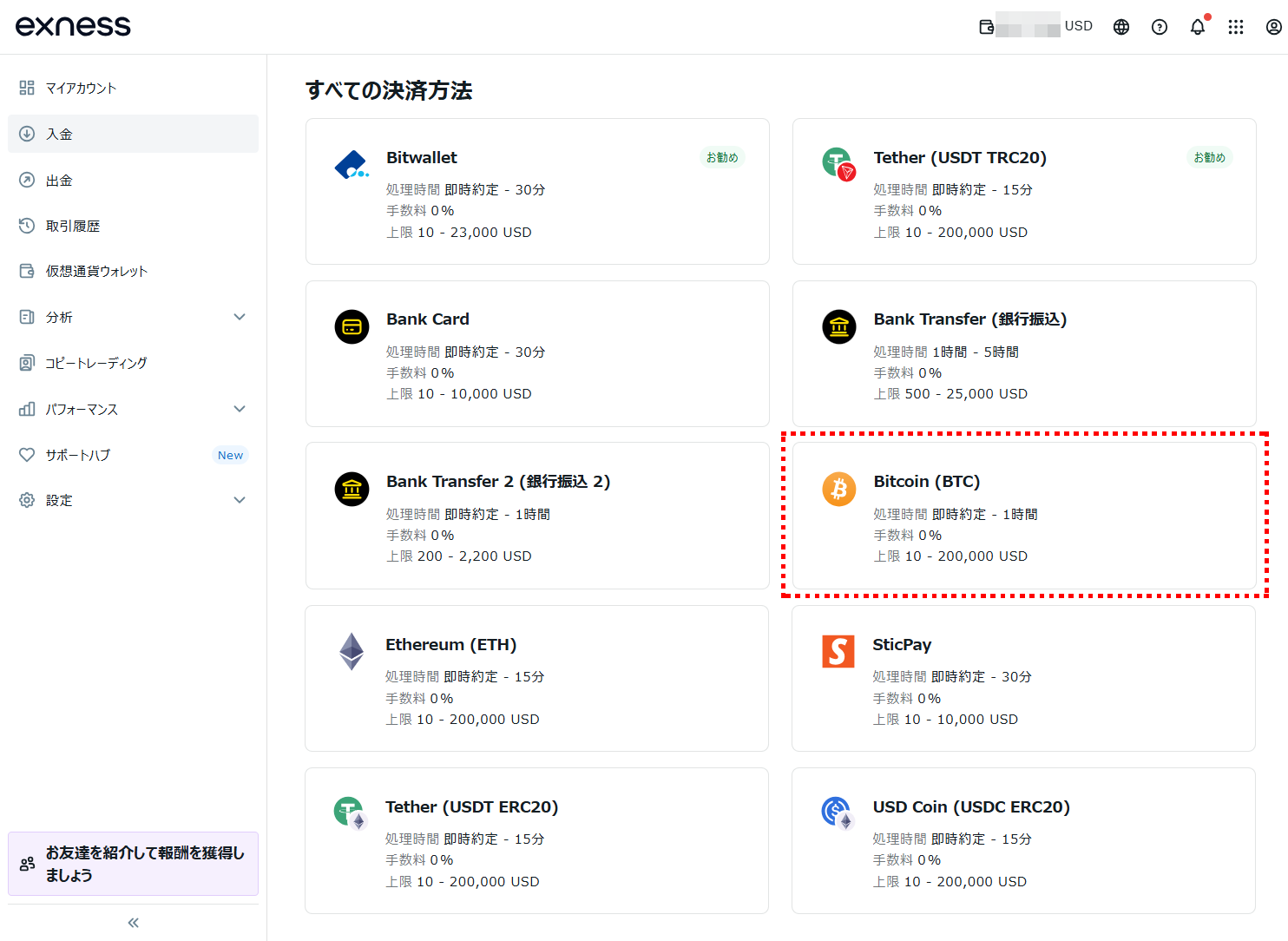Open the apps grid menu
Screen dimensions: 1288x941
[x=1236, y=27]
